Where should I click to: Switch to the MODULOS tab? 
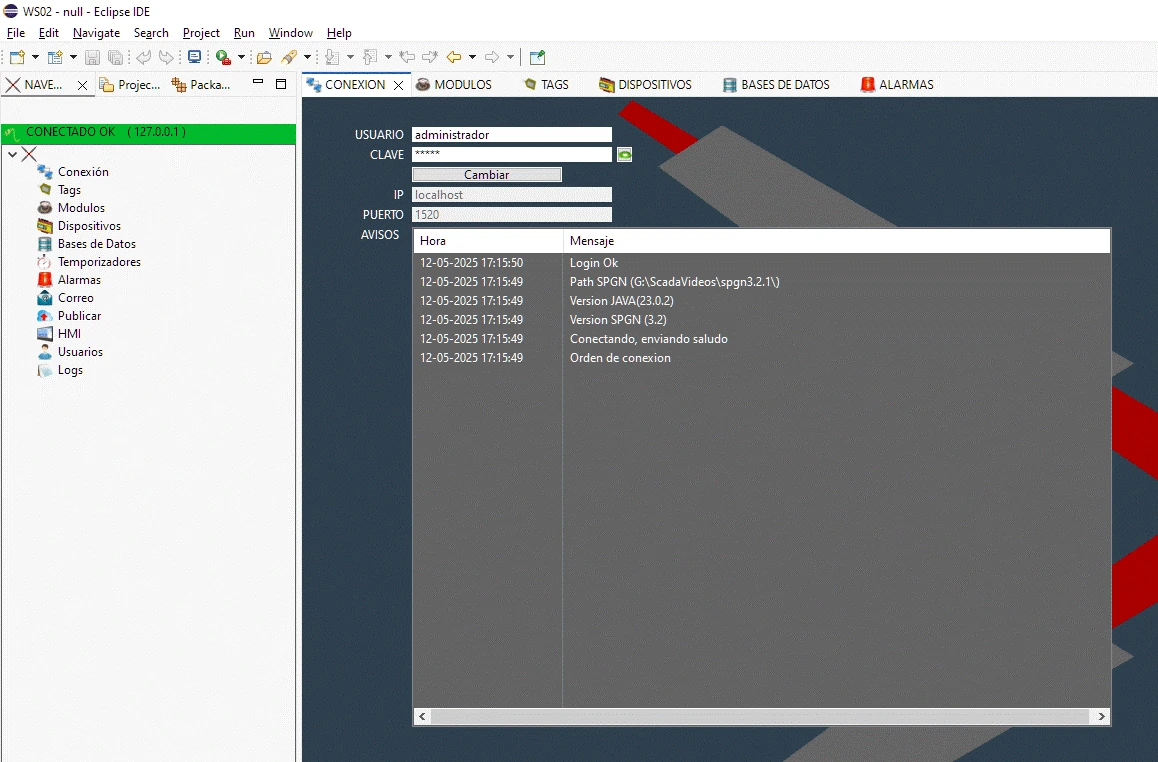(462, 84)
